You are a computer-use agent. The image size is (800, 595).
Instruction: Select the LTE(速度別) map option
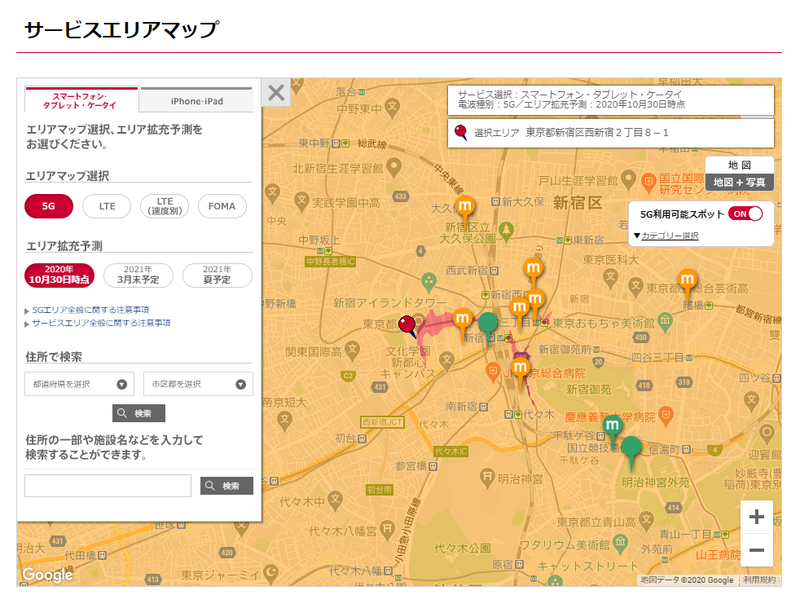(x=164, y=206)
